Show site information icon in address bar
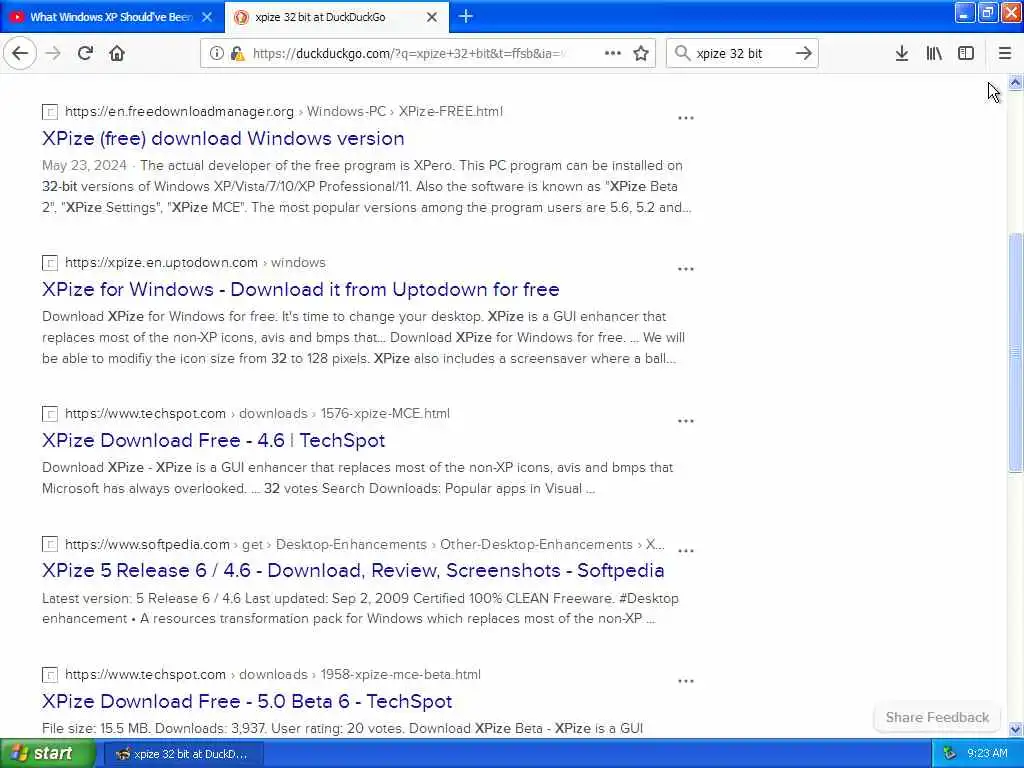Image resolution: width=1024 pixels, height=768 pixels. point(216,54)
